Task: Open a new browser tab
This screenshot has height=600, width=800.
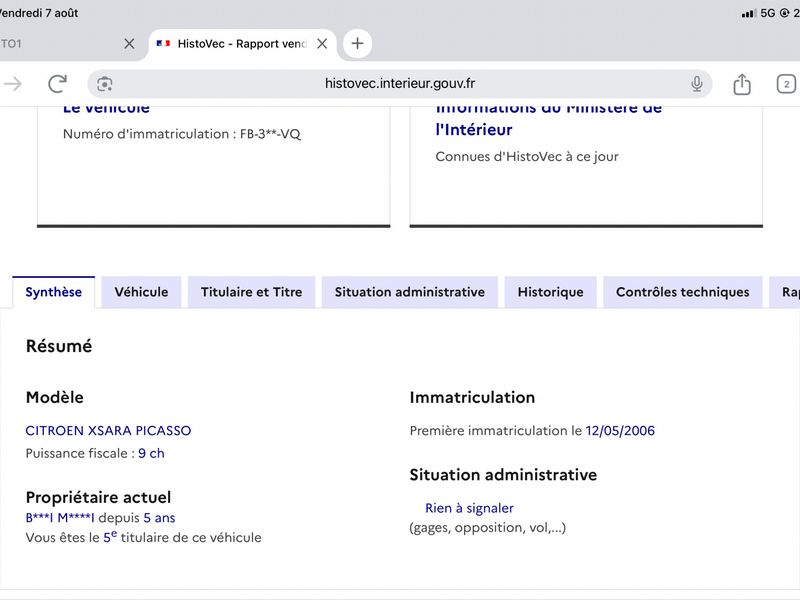Action: tap(357, 43)
